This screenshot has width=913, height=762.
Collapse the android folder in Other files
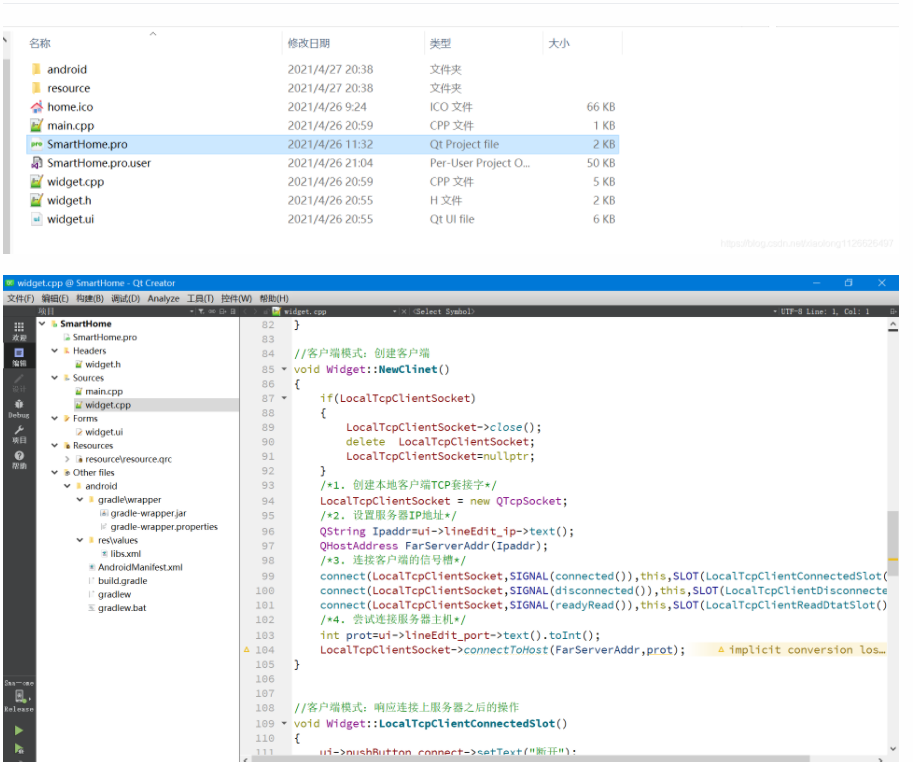(67, 486)
